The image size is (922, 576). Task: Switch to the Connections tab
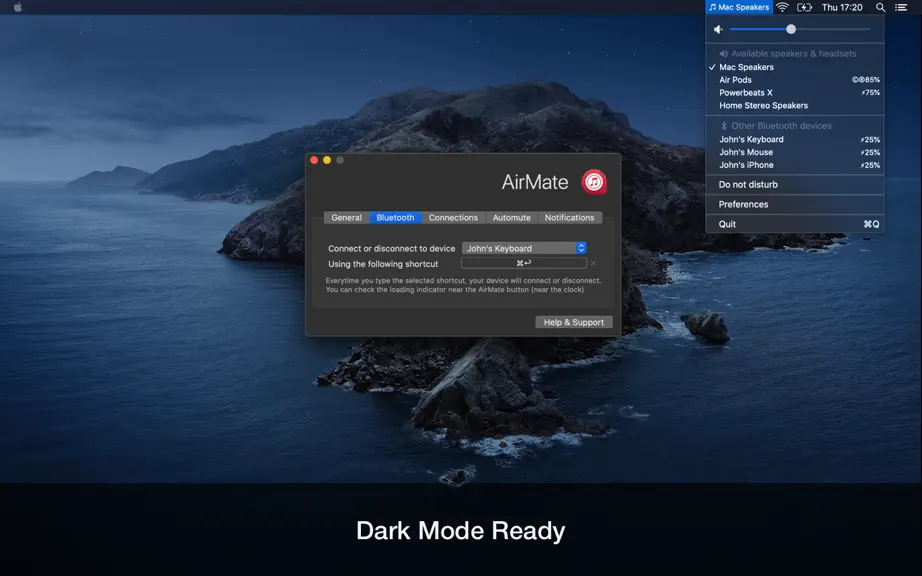click(x=453, y=217)
